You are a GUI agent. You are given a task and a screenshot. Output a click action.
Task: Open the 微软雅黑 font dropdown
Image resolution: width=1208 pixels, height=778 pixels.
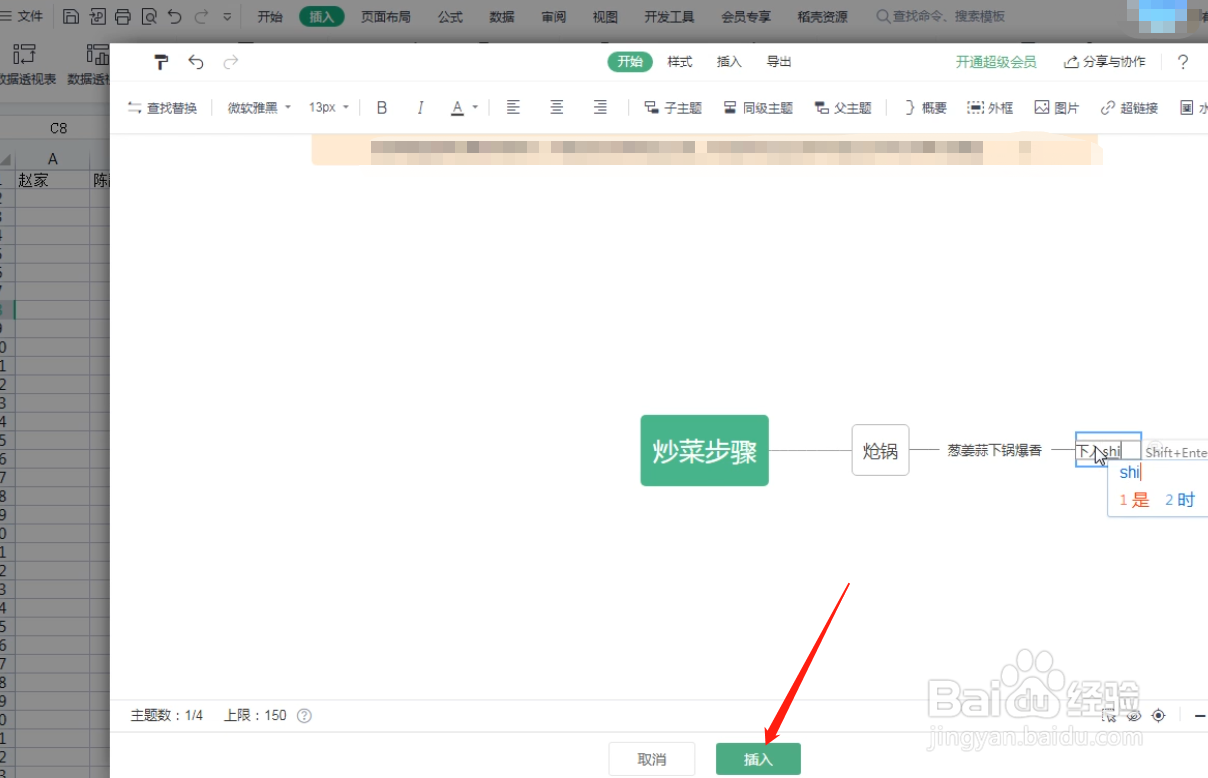coord(259,107)
